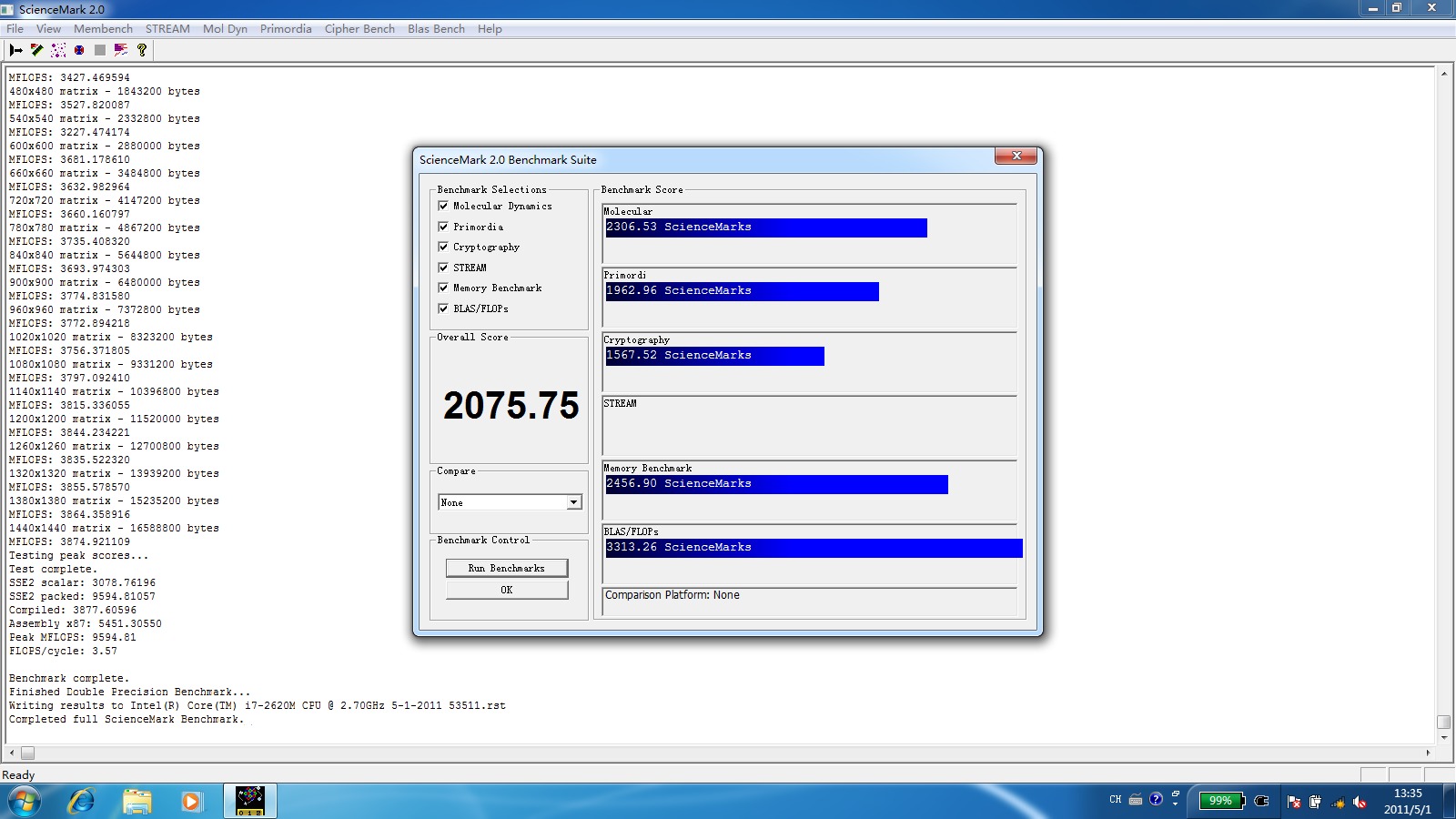
Task: Open the Windows Start orb
Action: [x=24, y=802]
